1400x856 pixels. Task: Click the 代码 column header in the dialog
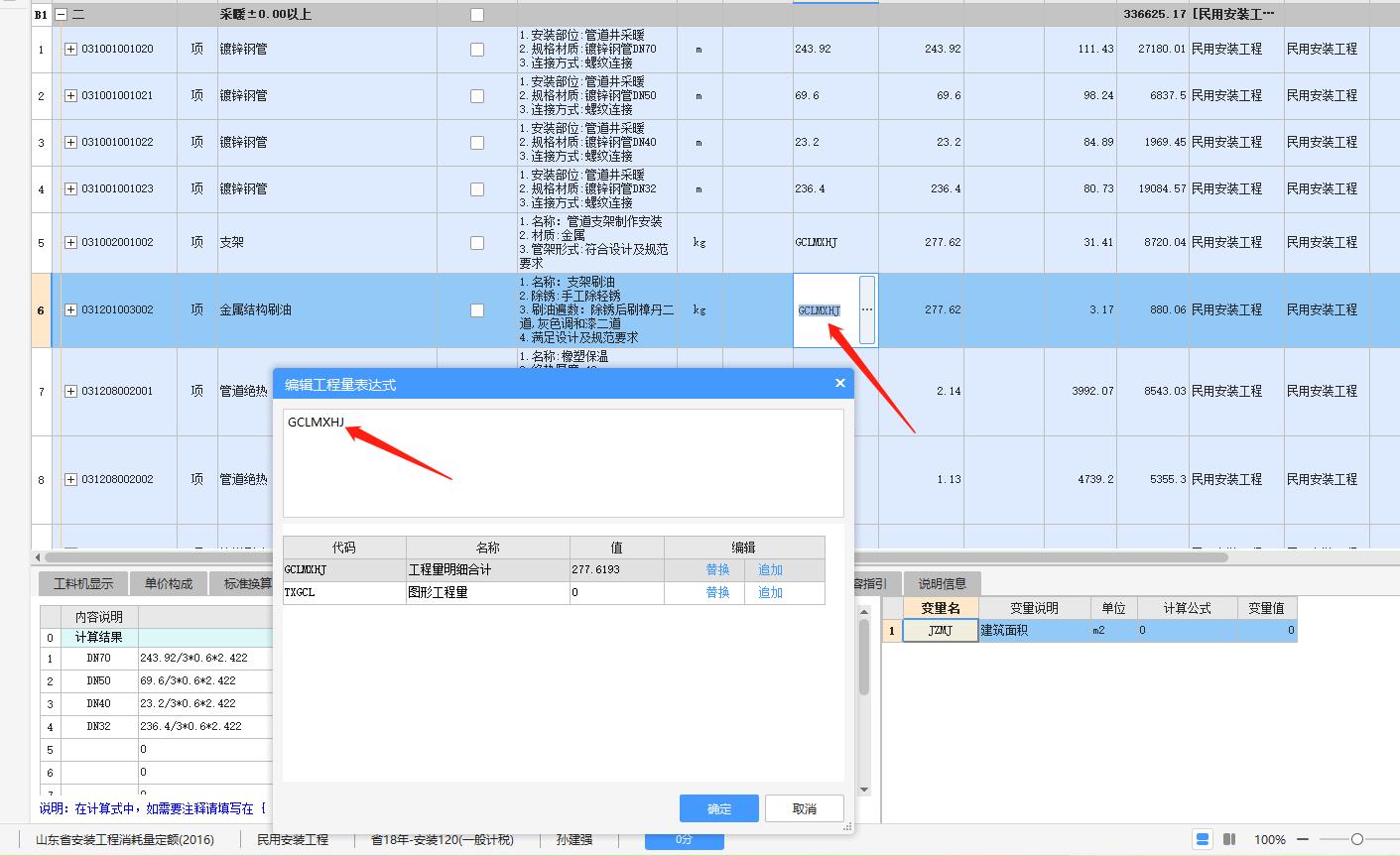pos(344,548)
